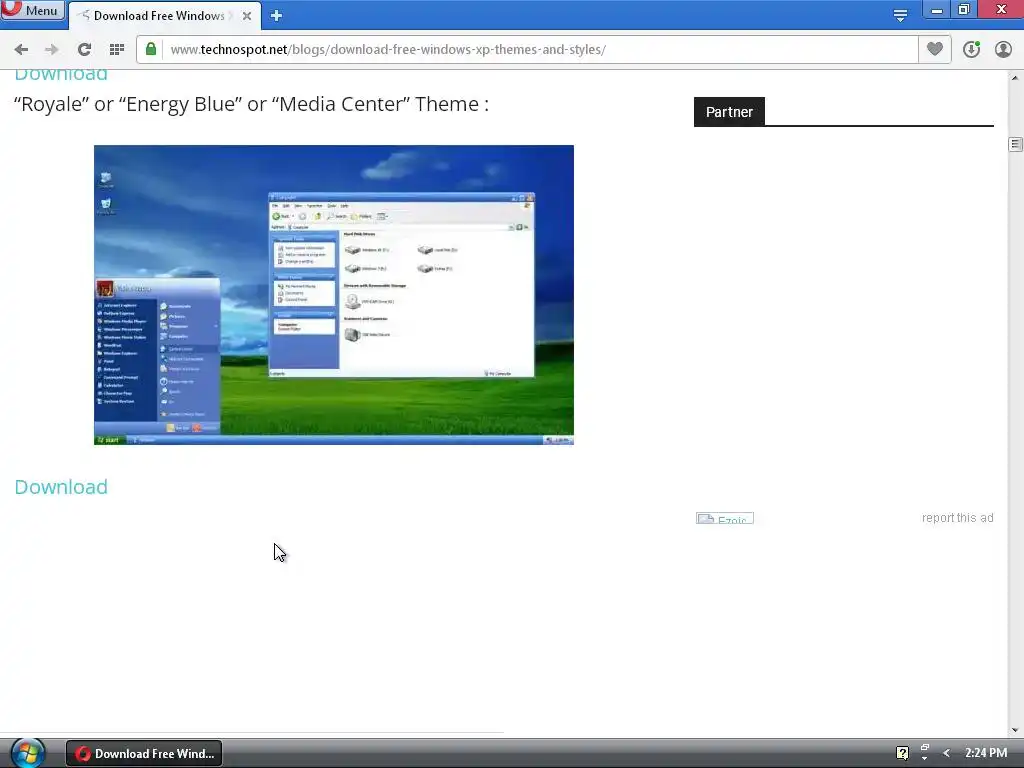Image resolution: width=1024 pixels, height=768 pixels.
Task: Open a new tab with plus button
Action: tap(276, 16)
